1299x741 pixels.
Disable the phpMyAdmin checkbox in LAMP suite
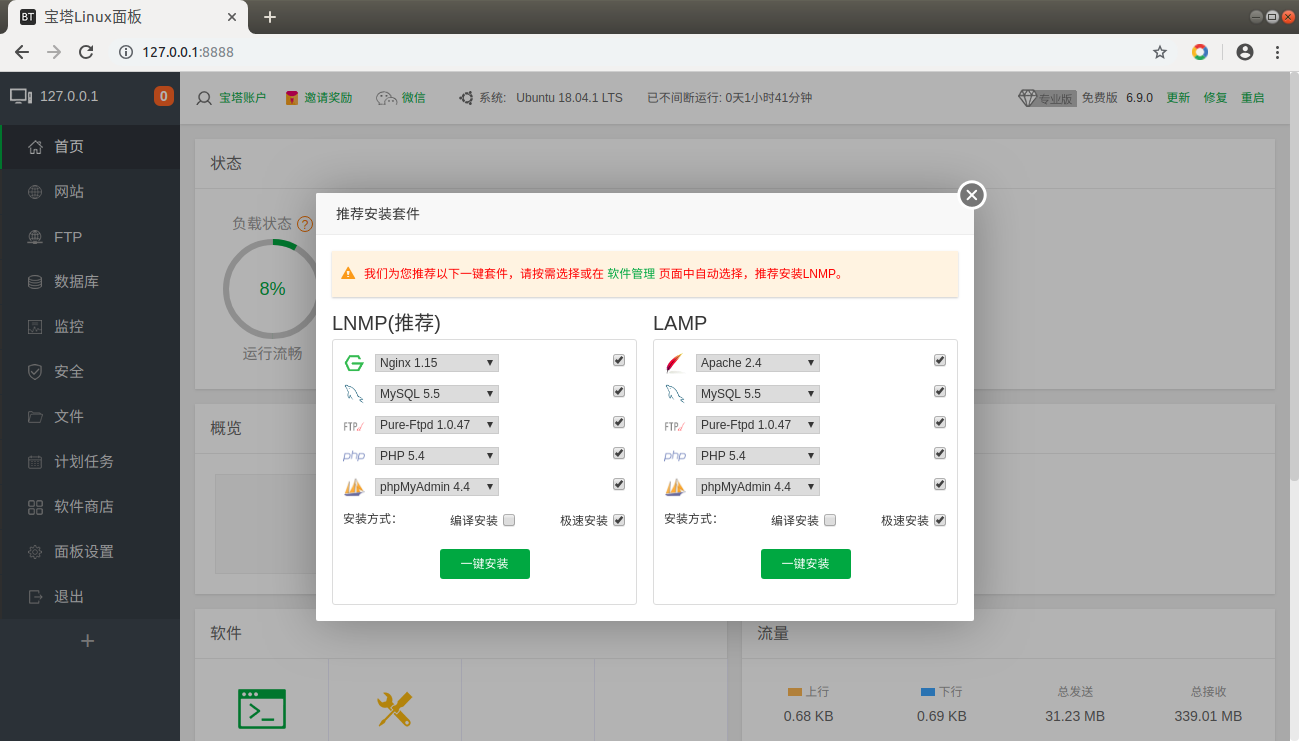pos(939,483)
